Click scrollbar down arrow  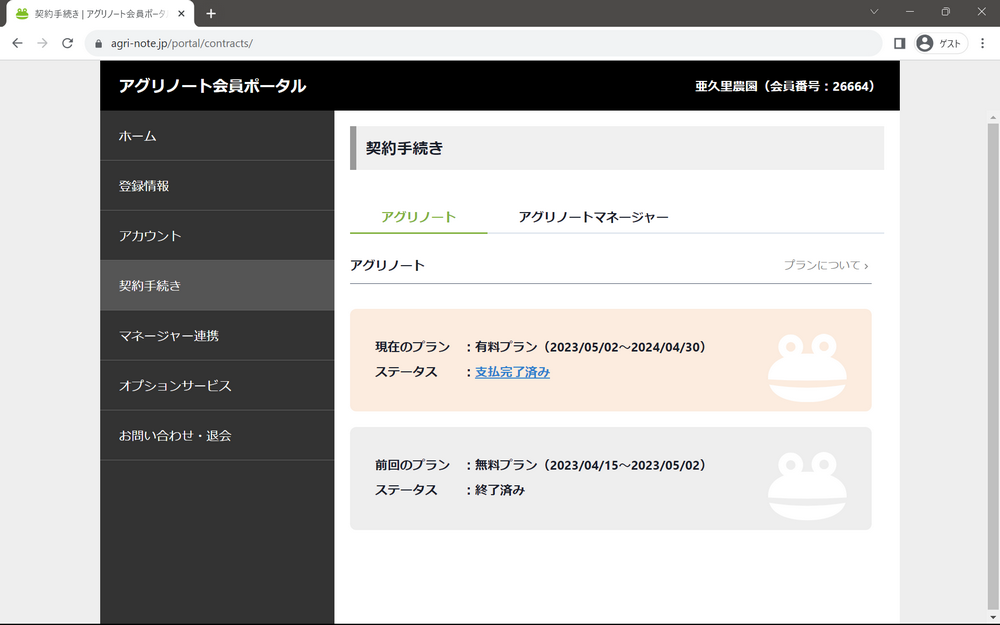993,618
